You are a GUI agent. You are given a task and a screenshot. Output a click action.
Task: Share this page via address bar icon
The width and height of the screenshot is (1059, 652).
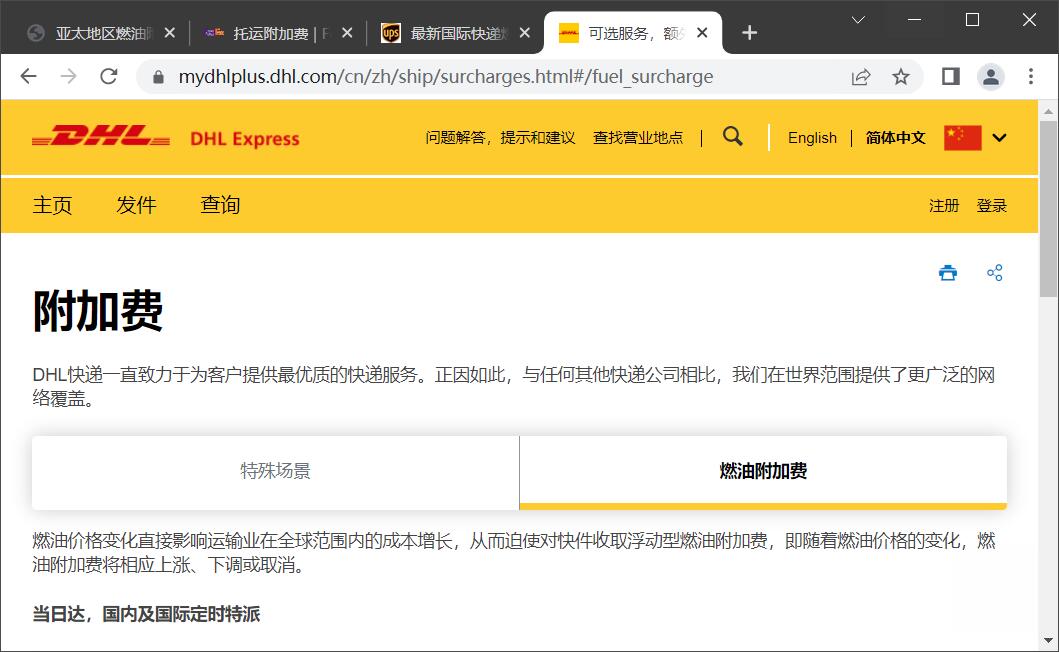860,77
